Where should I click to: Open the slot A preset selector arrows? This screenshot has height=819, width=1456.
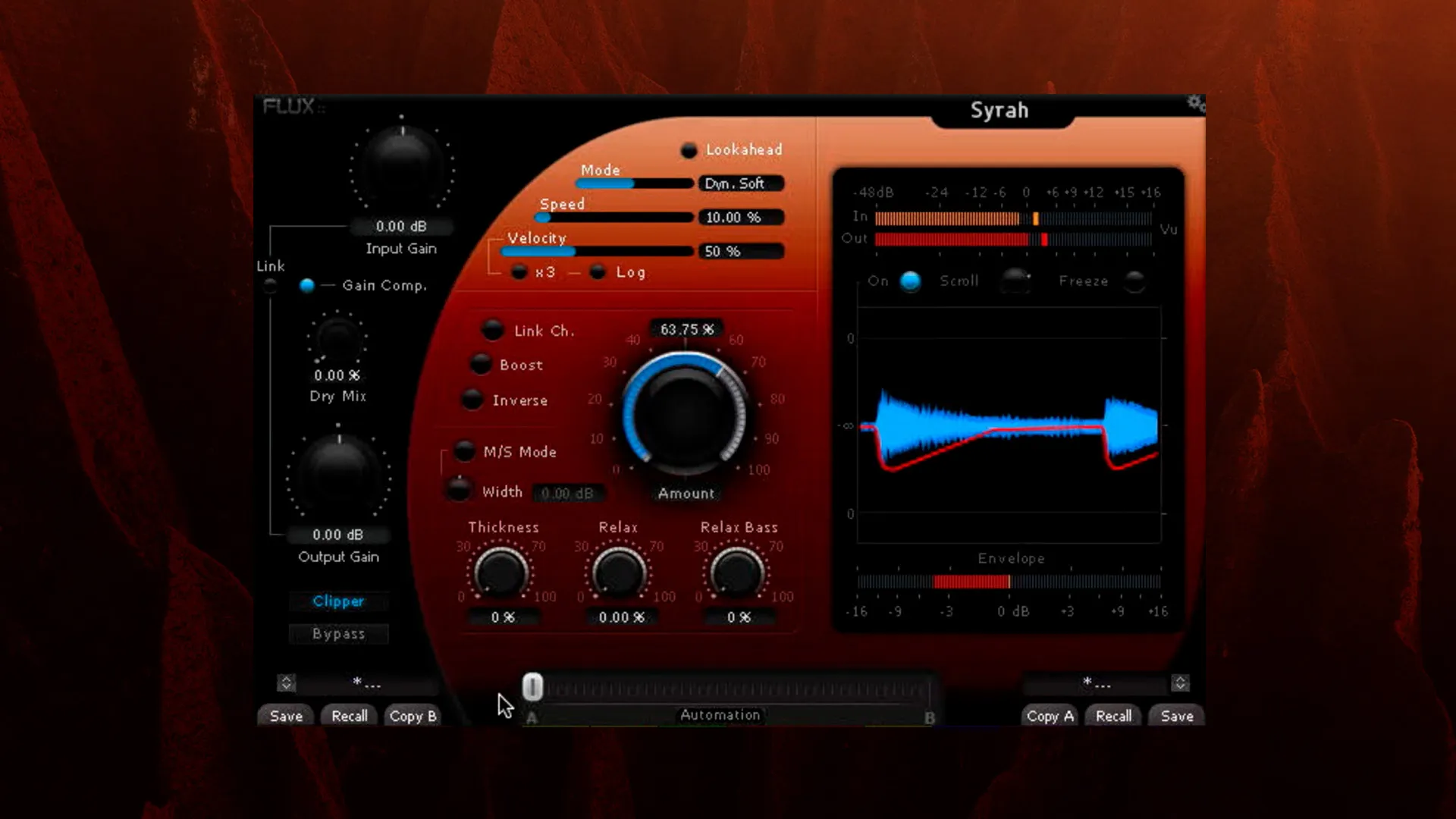(286, 682)
